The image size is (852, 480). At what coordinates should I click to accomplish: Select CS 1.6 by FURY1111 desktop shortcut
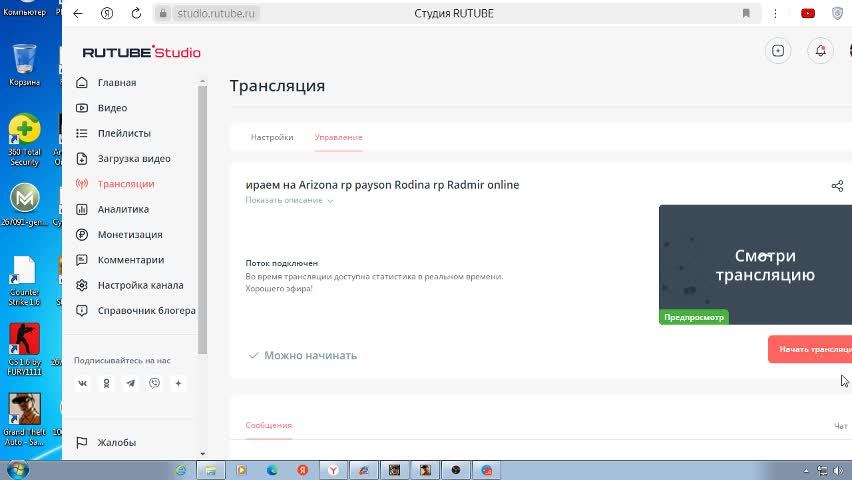pos(24,350)
